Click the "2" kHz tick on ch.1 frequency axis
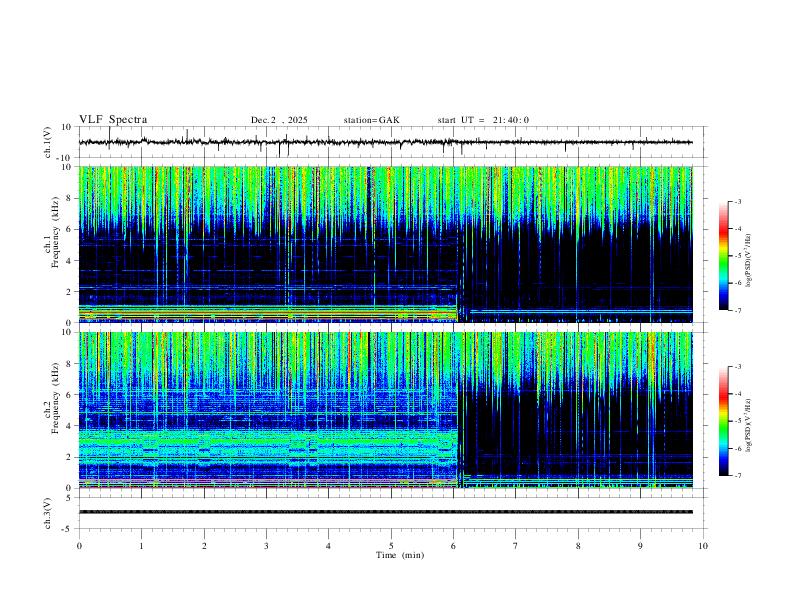Viewport: 792px width, 612px height. (x=70, y=291)
